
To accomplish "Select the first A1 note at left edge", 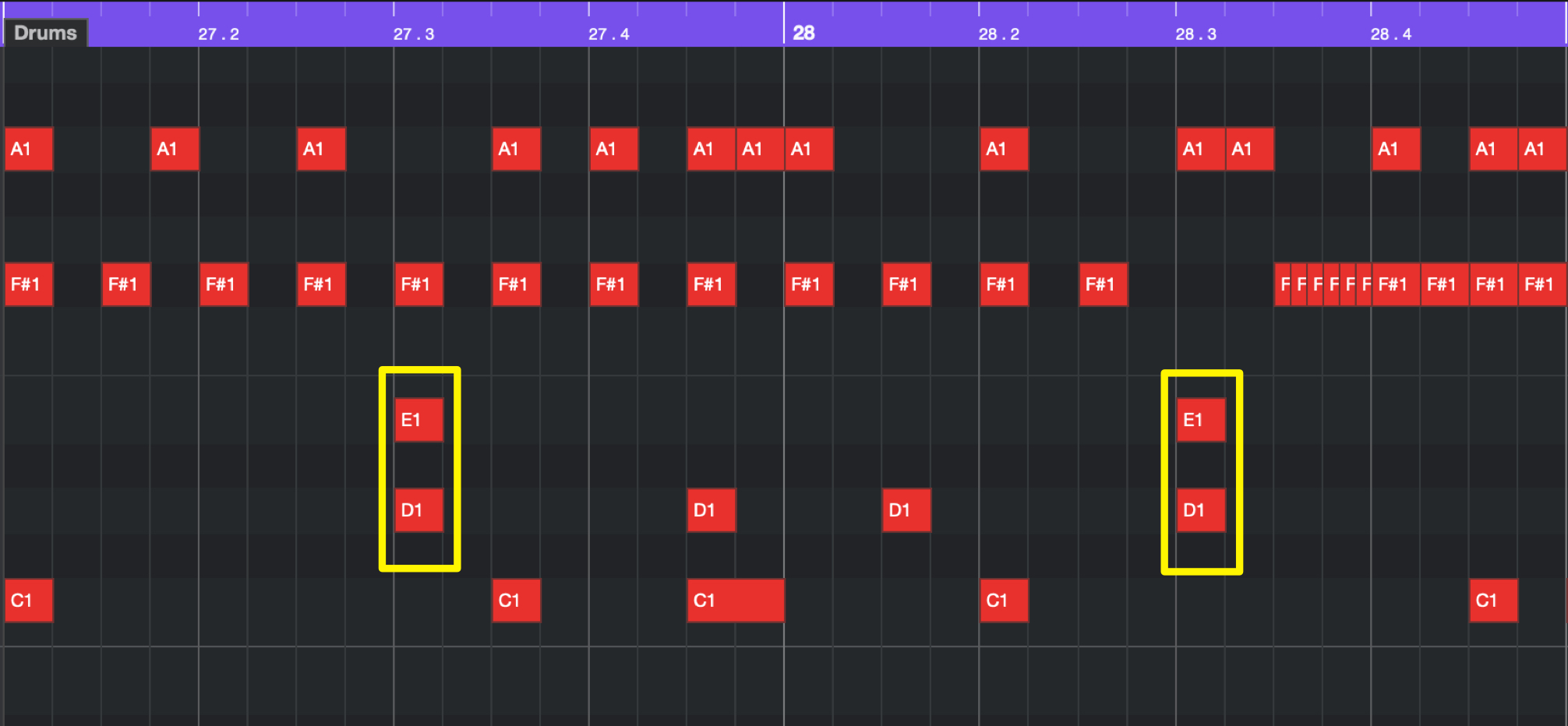I will [x=29, y=149].
